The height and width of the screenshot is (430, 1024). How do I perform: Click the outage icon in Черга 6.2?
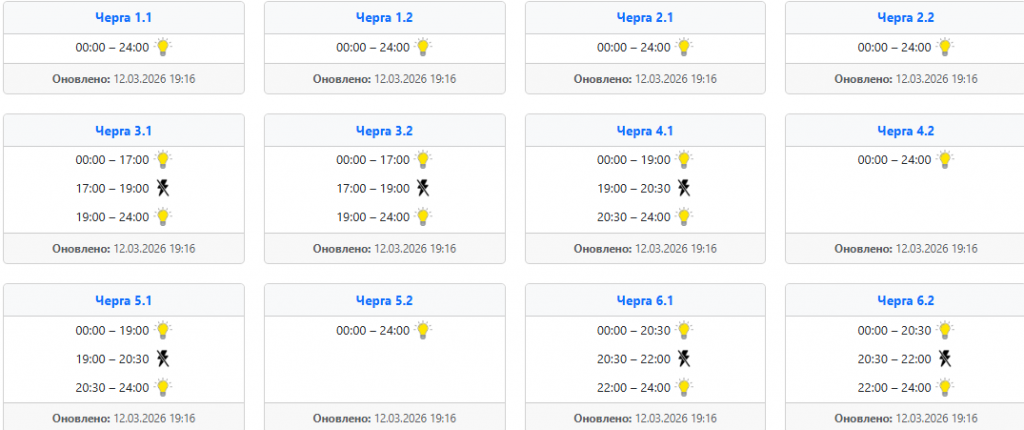point(944,359)
